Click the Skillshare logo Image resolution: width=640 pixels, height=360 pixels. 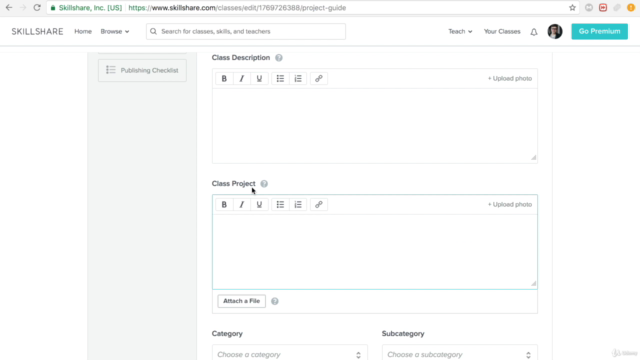pos(38,31)
